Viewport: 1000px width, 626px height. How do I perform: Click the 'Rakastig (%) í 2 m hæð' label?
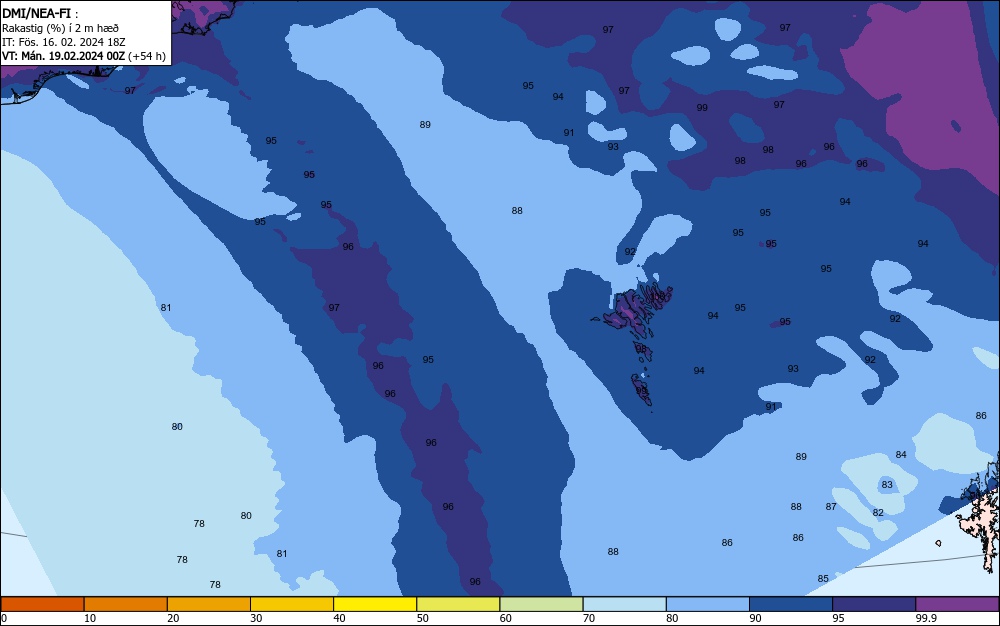click(x=60, y=28)
